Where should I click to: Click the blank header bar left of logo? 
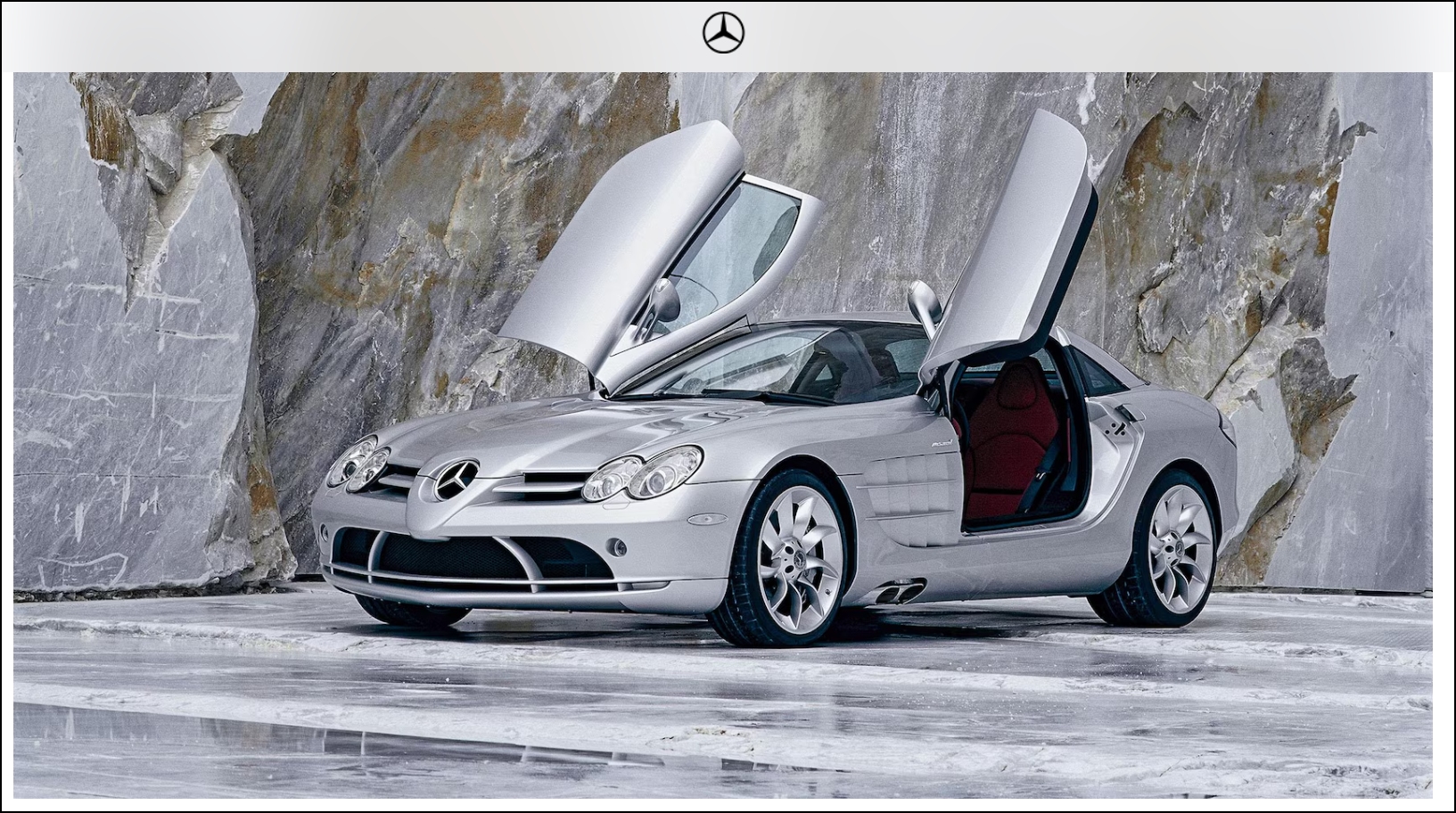click(x=357, y=36)
